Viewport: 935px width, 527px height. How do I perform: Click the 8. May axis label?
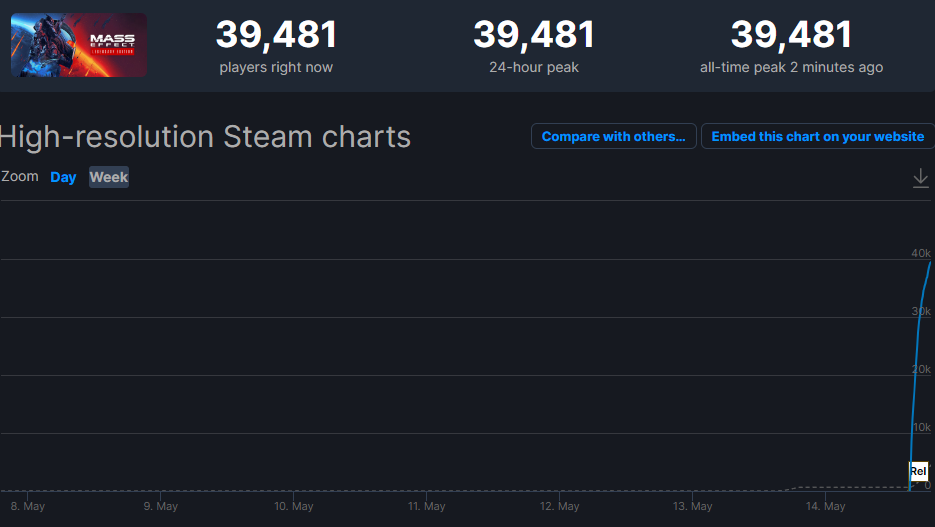[27, 506]
